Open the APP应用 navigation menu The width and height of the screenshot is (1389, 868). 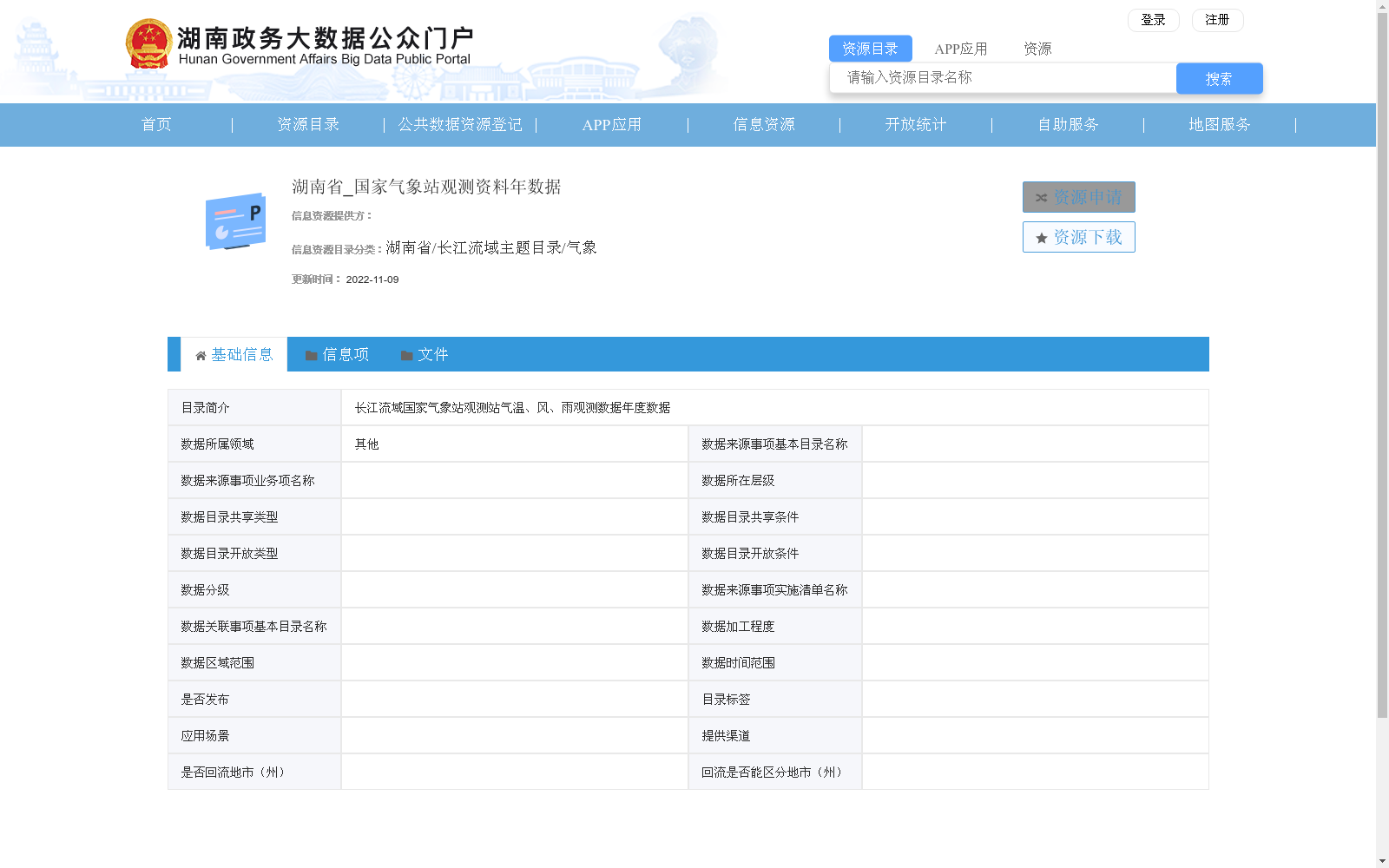(612, 124)
